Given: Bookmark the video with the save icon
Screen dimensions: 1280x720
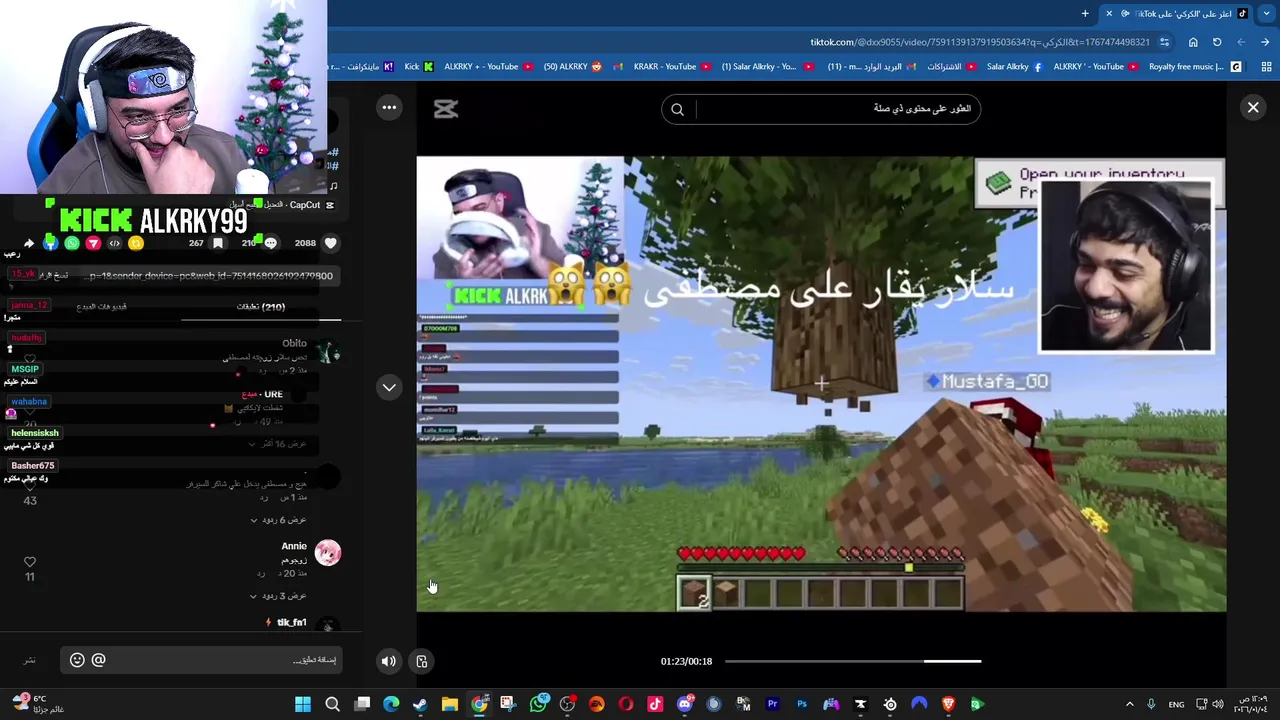Looking at the screenshot, I should click(218, 243).
